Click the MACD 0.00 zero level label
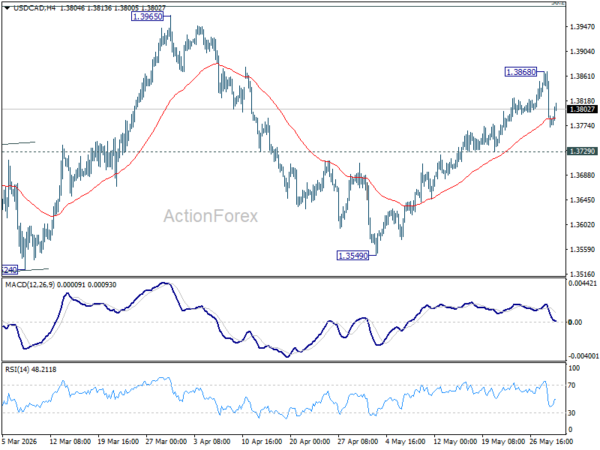The width and height of the screenshot is (600, 450). pyautogui.click(x=575, y=322)
